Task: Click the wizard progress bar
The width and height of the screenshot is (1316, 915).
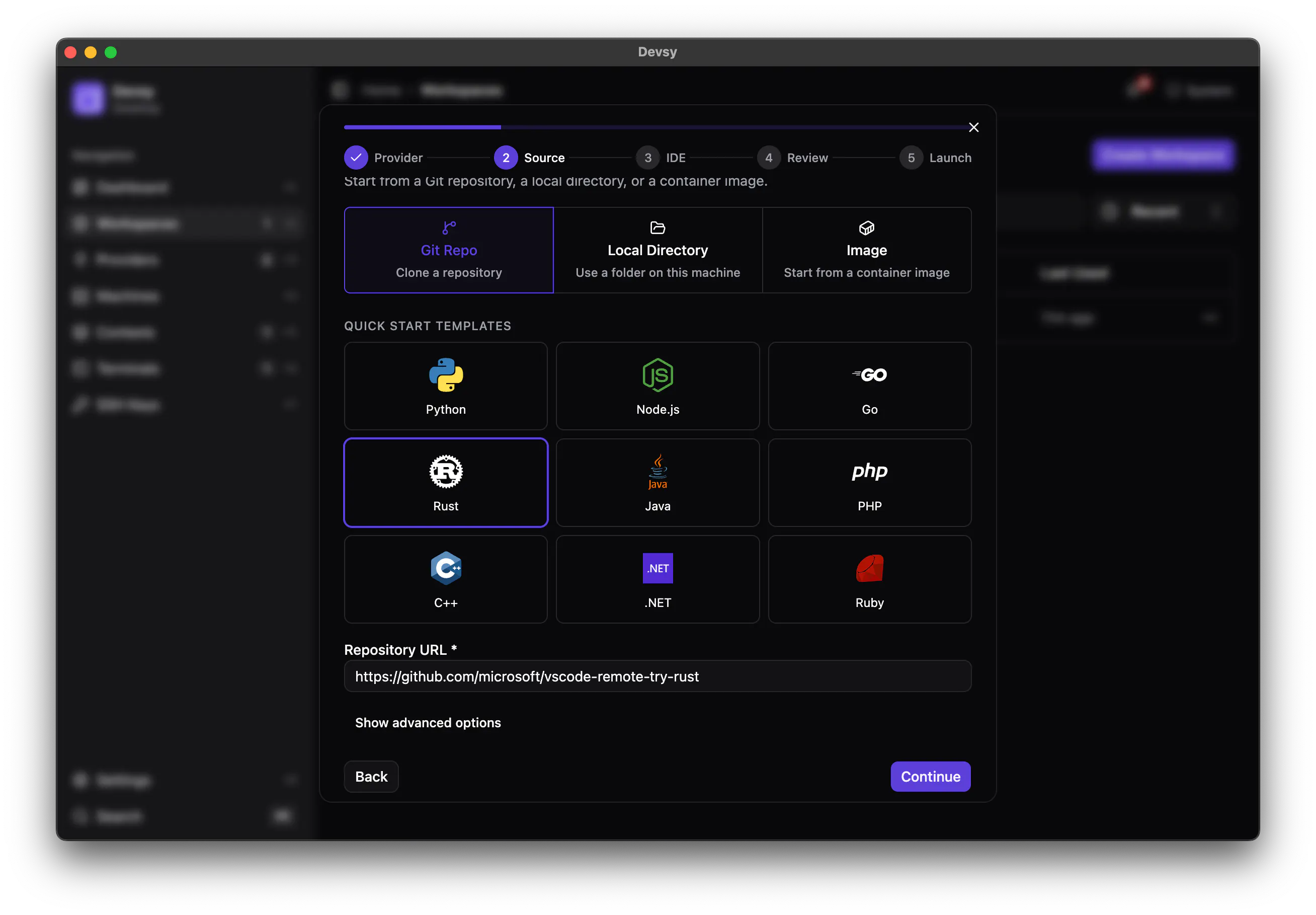Action: coord(657,127)
